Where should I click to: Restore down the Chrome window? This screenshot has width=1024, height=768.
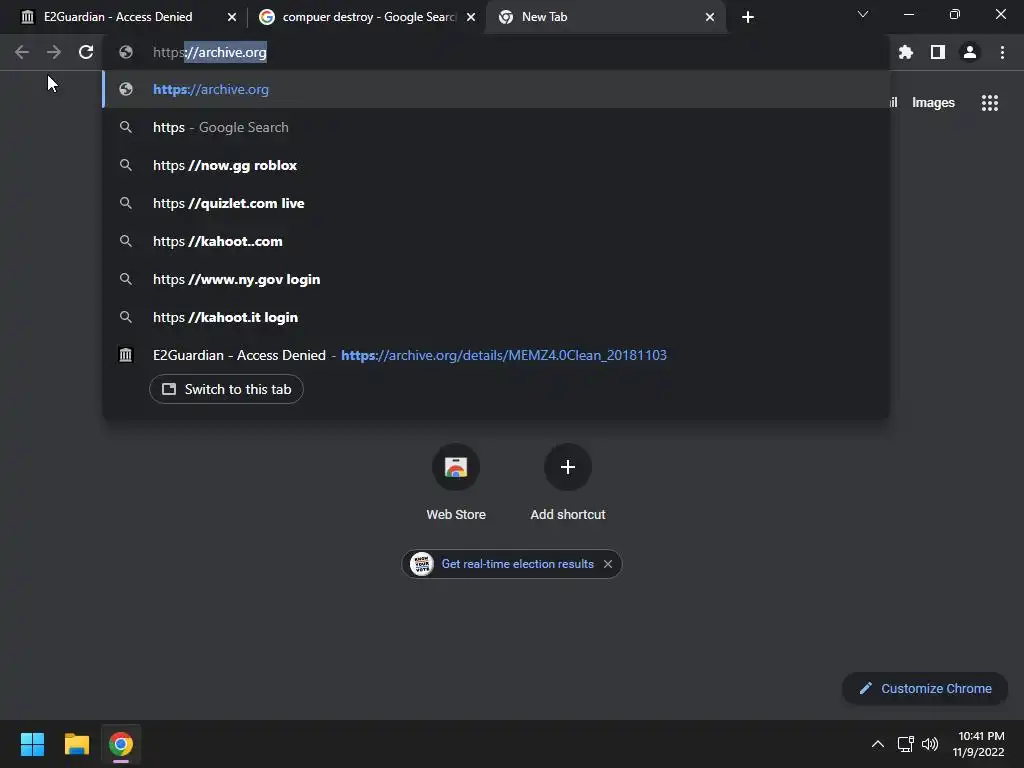(x=955, y=14)
